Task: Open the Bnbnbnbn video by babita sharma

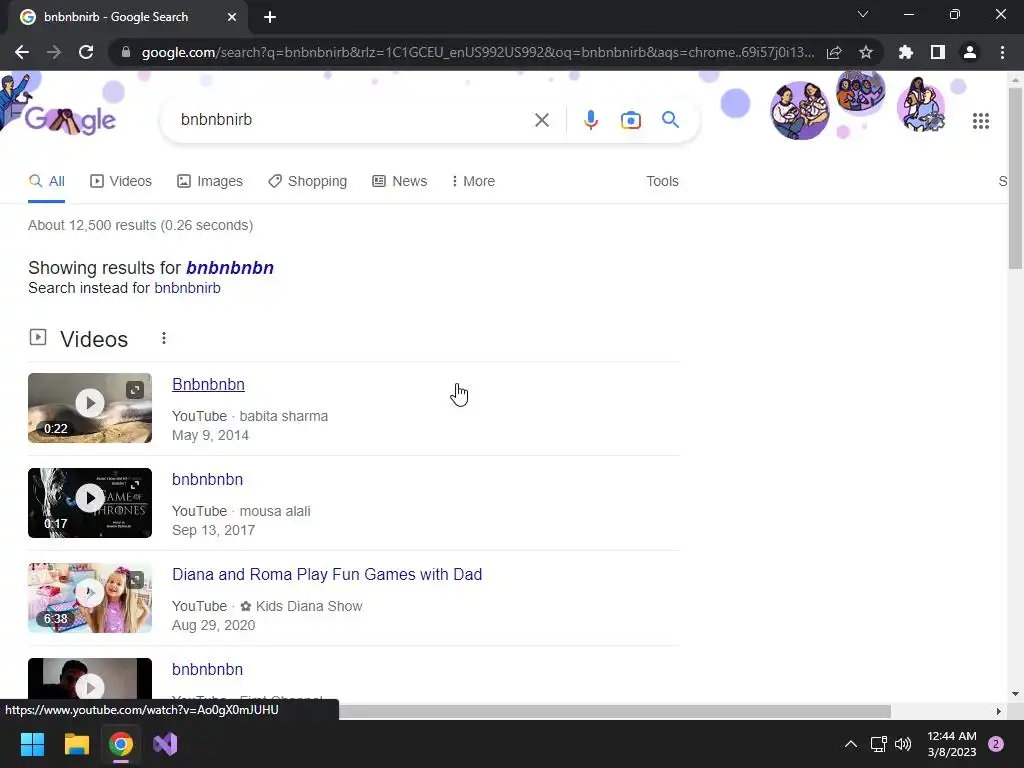Action: tap(208, 384)
